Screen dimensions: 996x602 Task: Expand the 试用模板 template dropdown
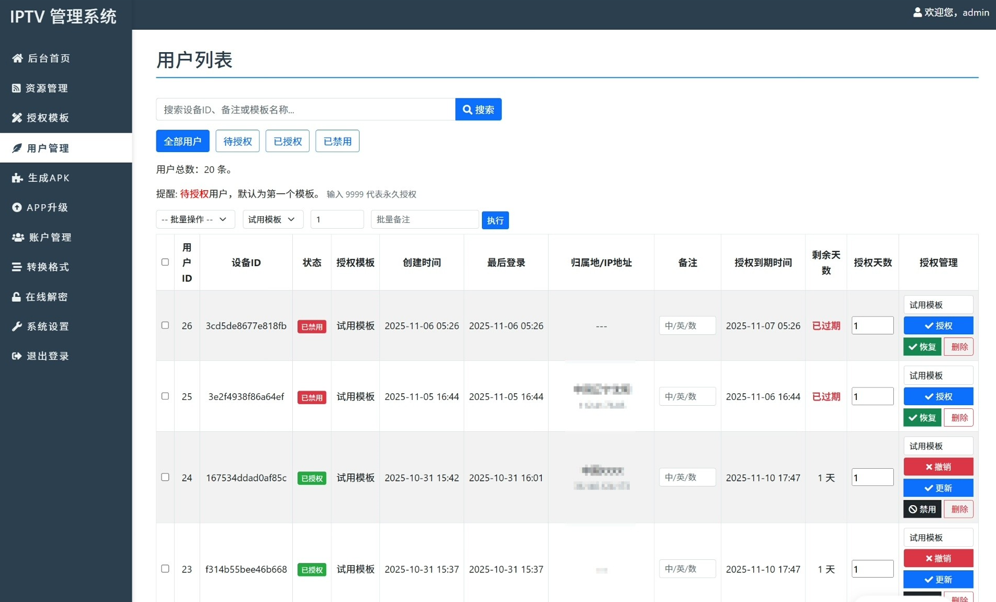point(272,219)
